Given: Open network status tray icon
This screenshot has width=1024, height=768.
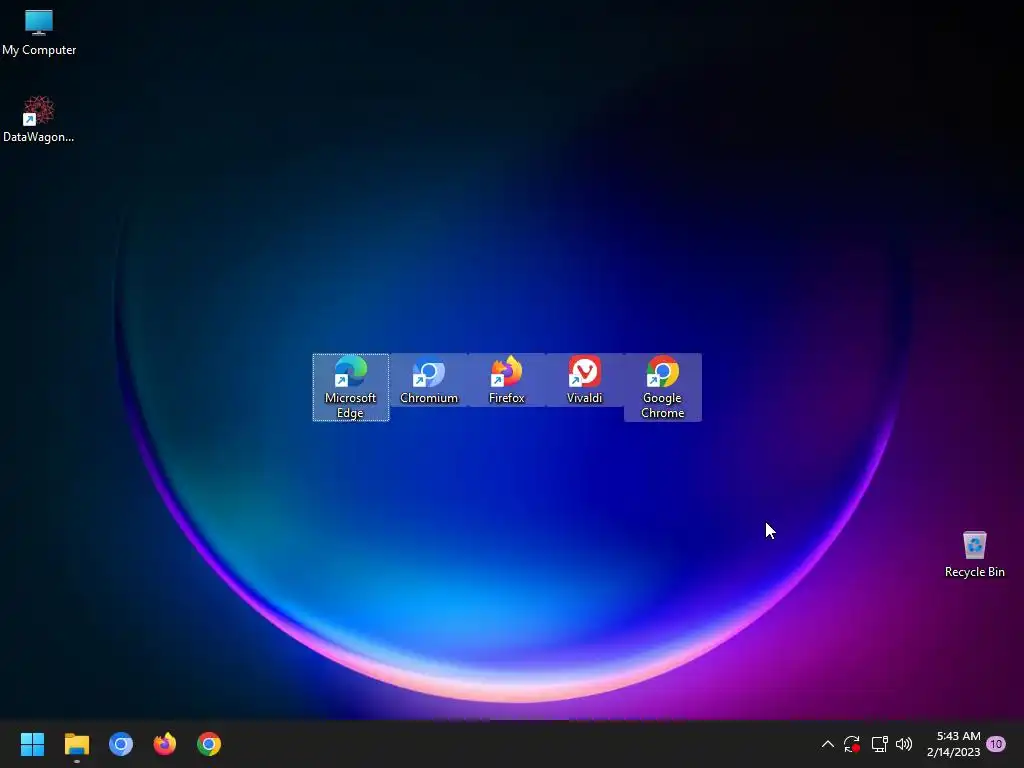Looking at the screenshot, I should coord(879,744).
